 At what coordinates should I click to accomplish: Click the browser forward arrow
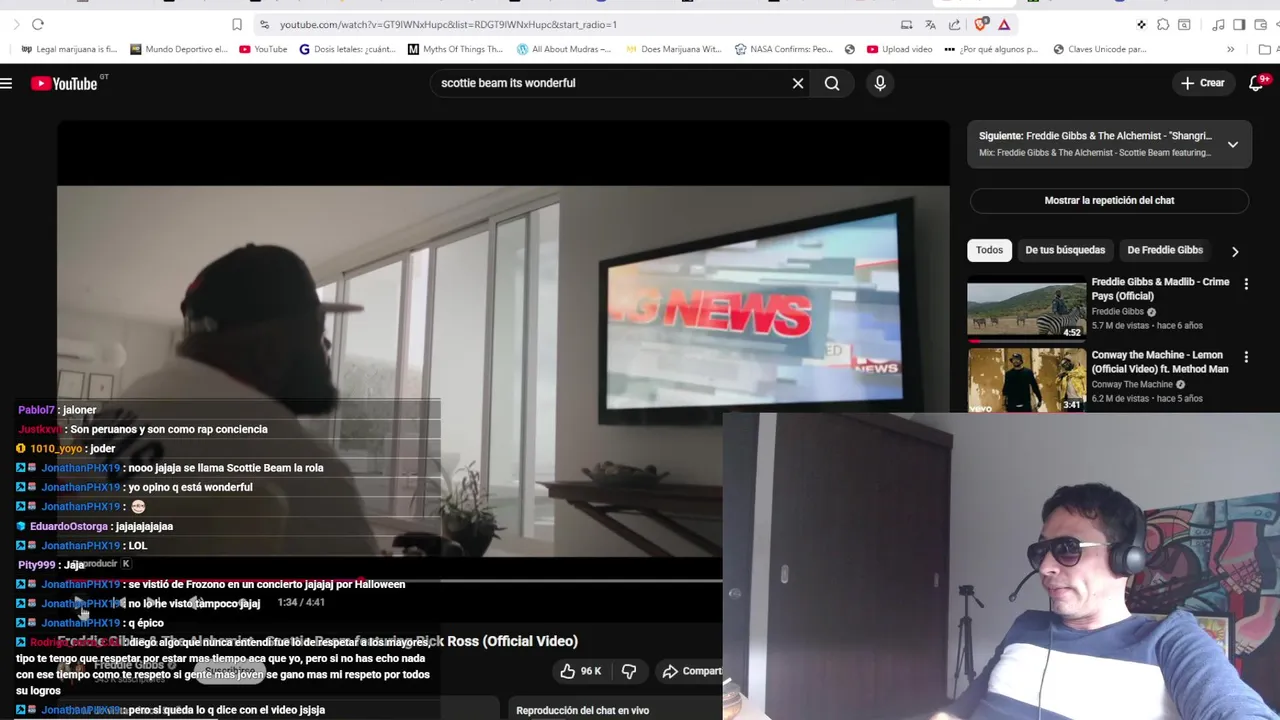point(16,24)
